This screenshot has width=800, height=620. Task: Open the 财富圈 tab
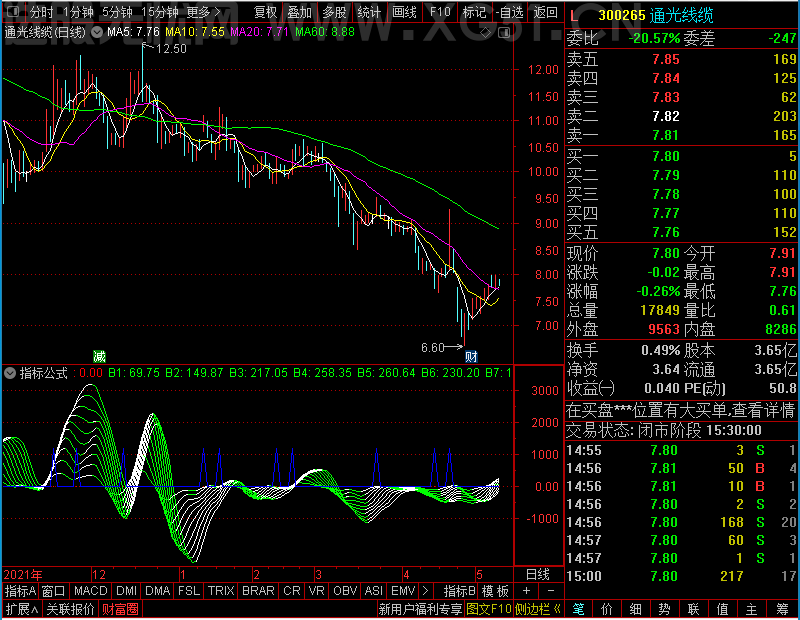[120, 609]
